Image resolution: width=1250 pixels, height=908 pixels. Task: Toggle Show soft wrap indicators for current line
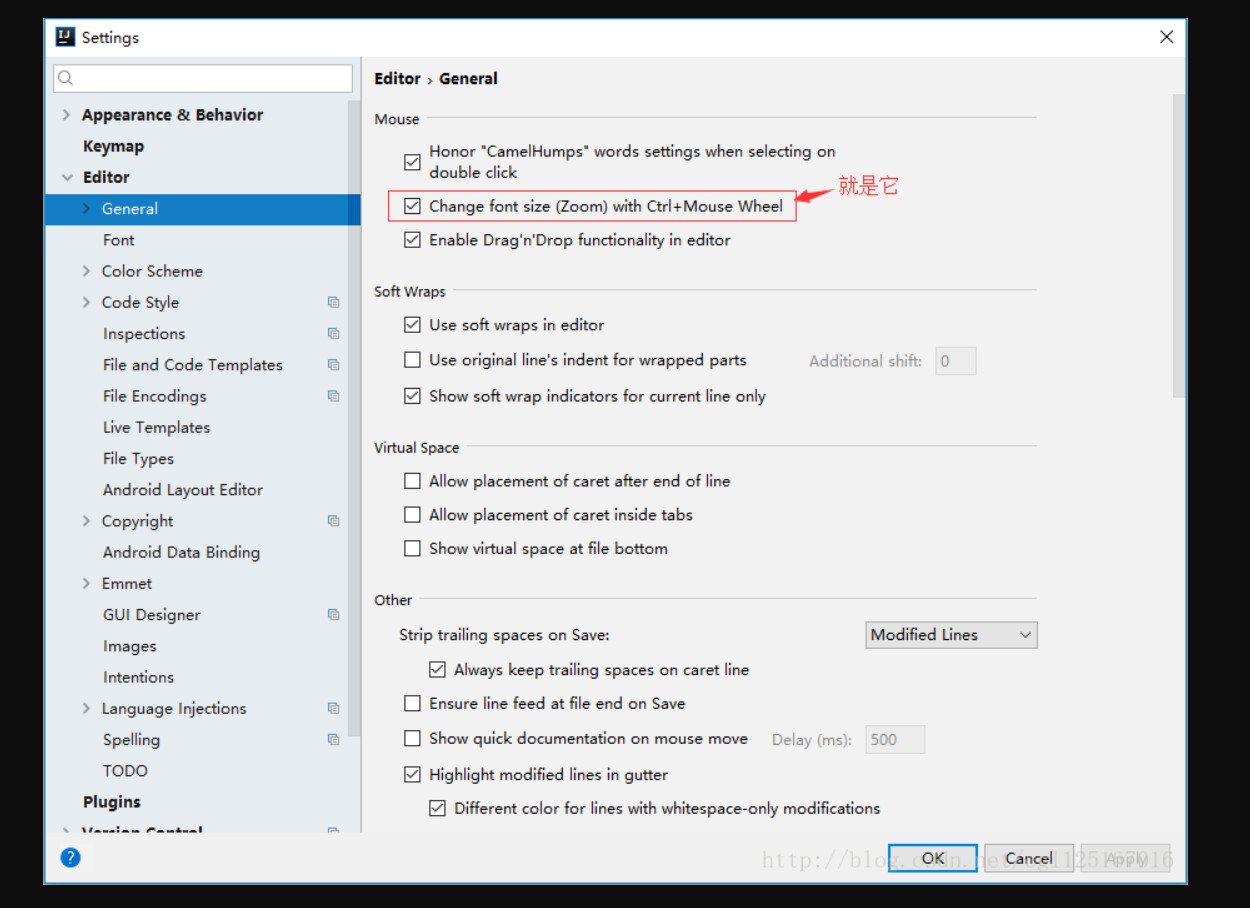[x=412, y=396]
